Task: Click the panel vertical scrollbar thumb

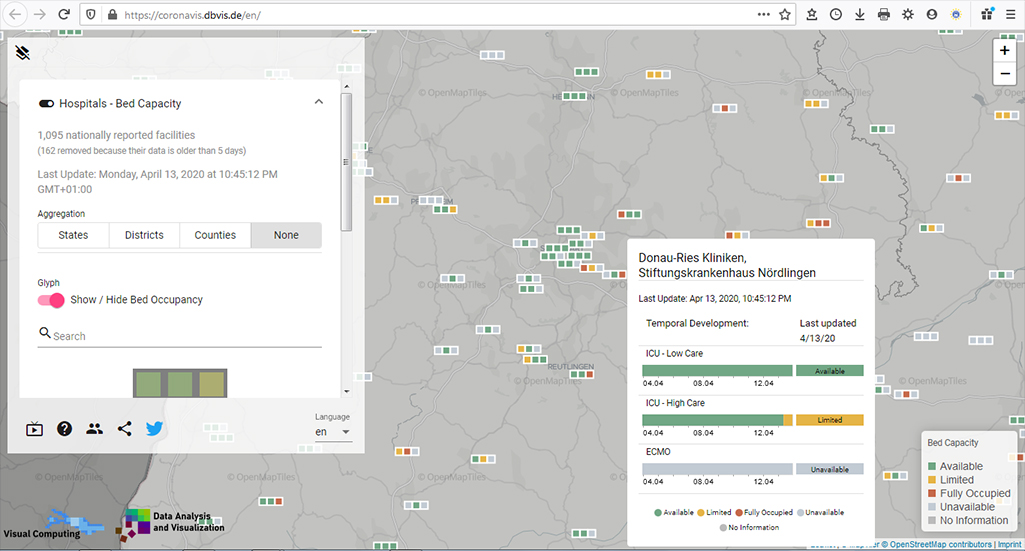Action: tap(346, 162)
